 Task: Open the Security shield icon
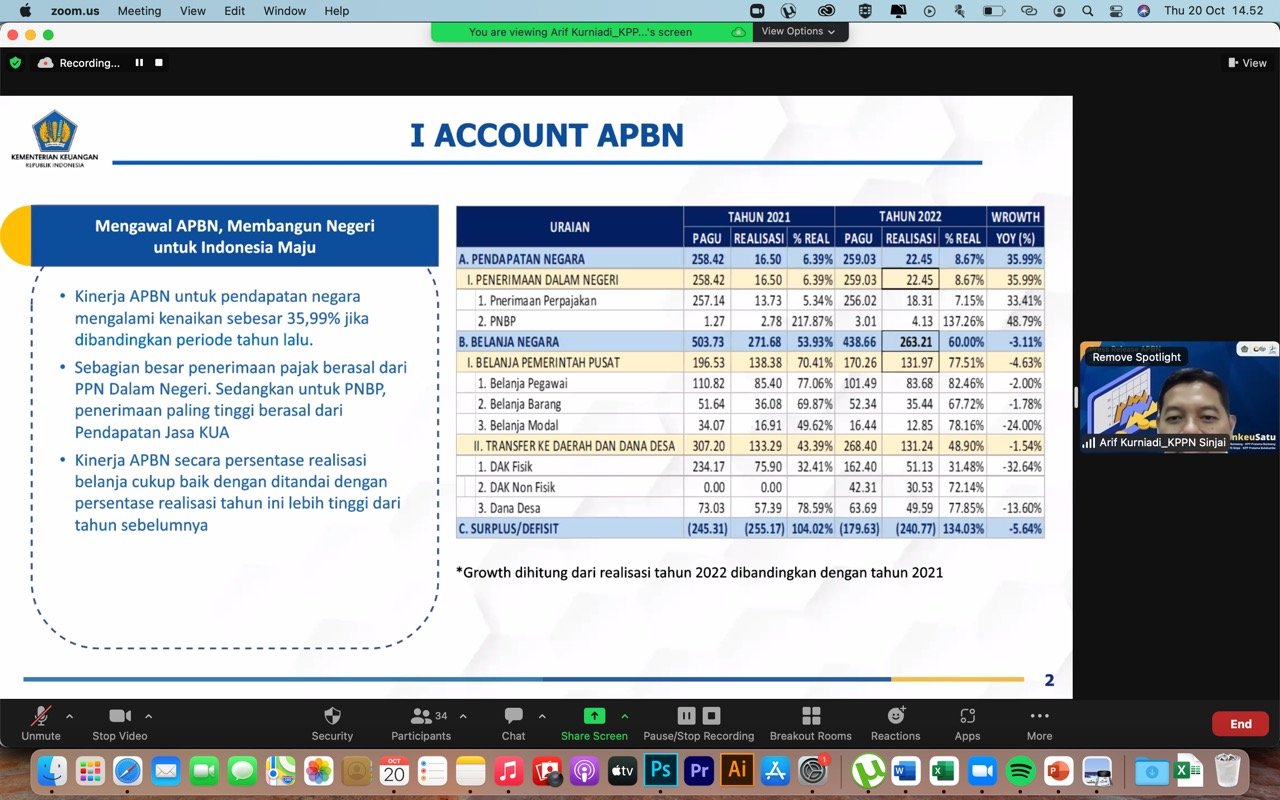tap(332, 716)
